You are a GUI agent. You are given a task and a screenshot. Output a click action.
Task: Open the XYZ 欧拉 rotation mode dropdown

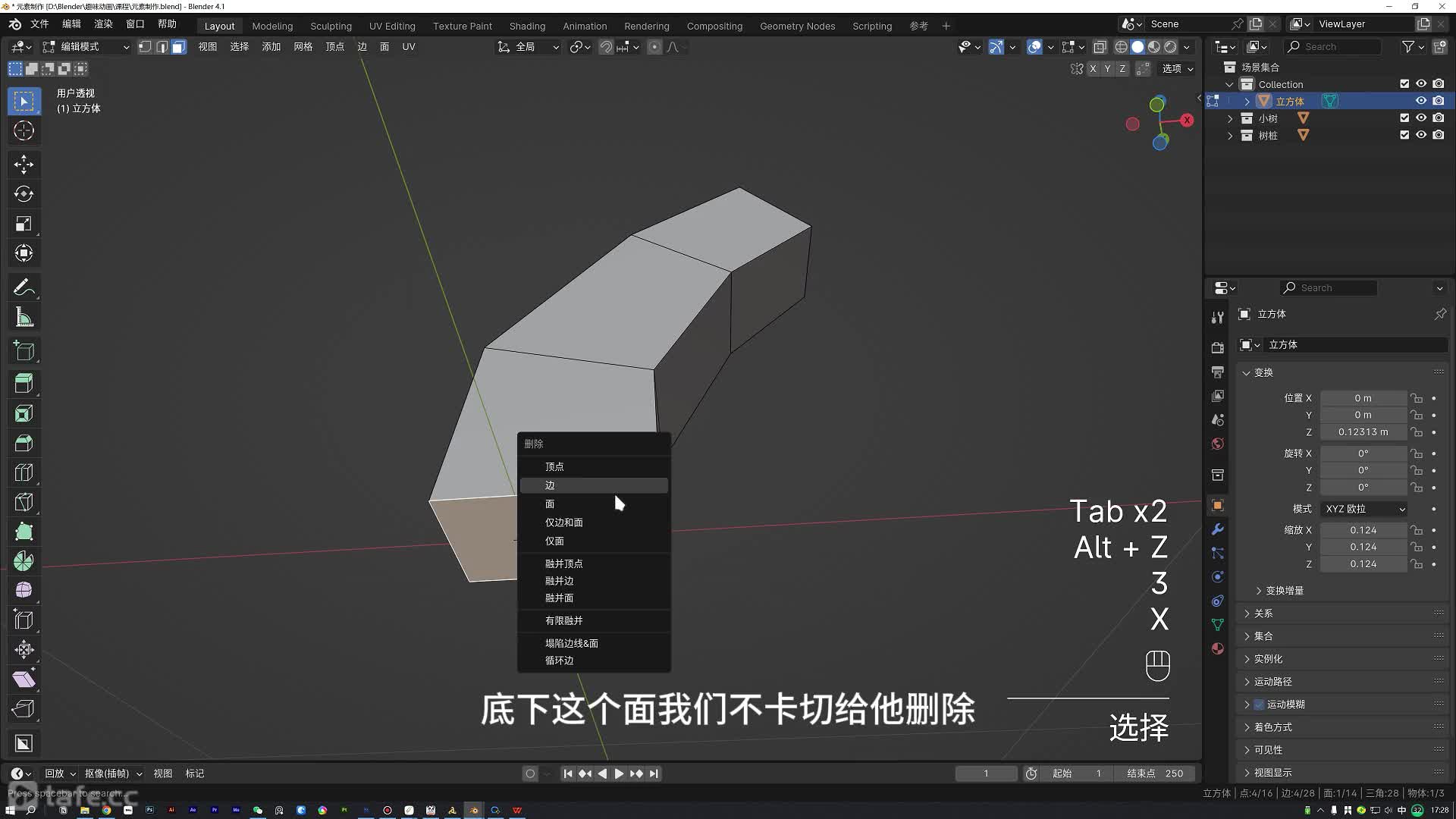click(x=1365, y=509)
